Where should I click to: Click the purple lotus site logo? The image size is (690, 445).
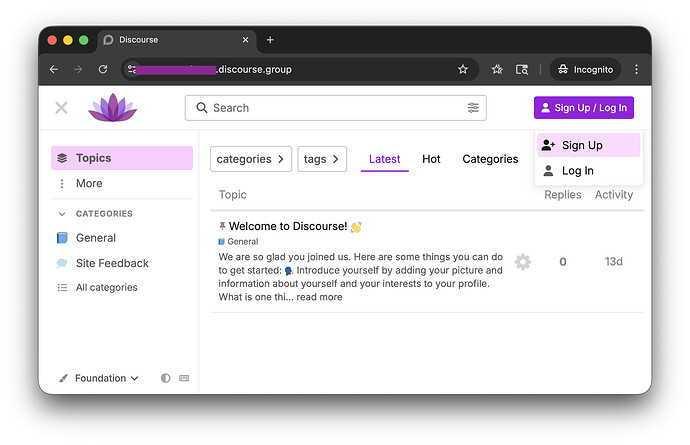coord(113,107)
